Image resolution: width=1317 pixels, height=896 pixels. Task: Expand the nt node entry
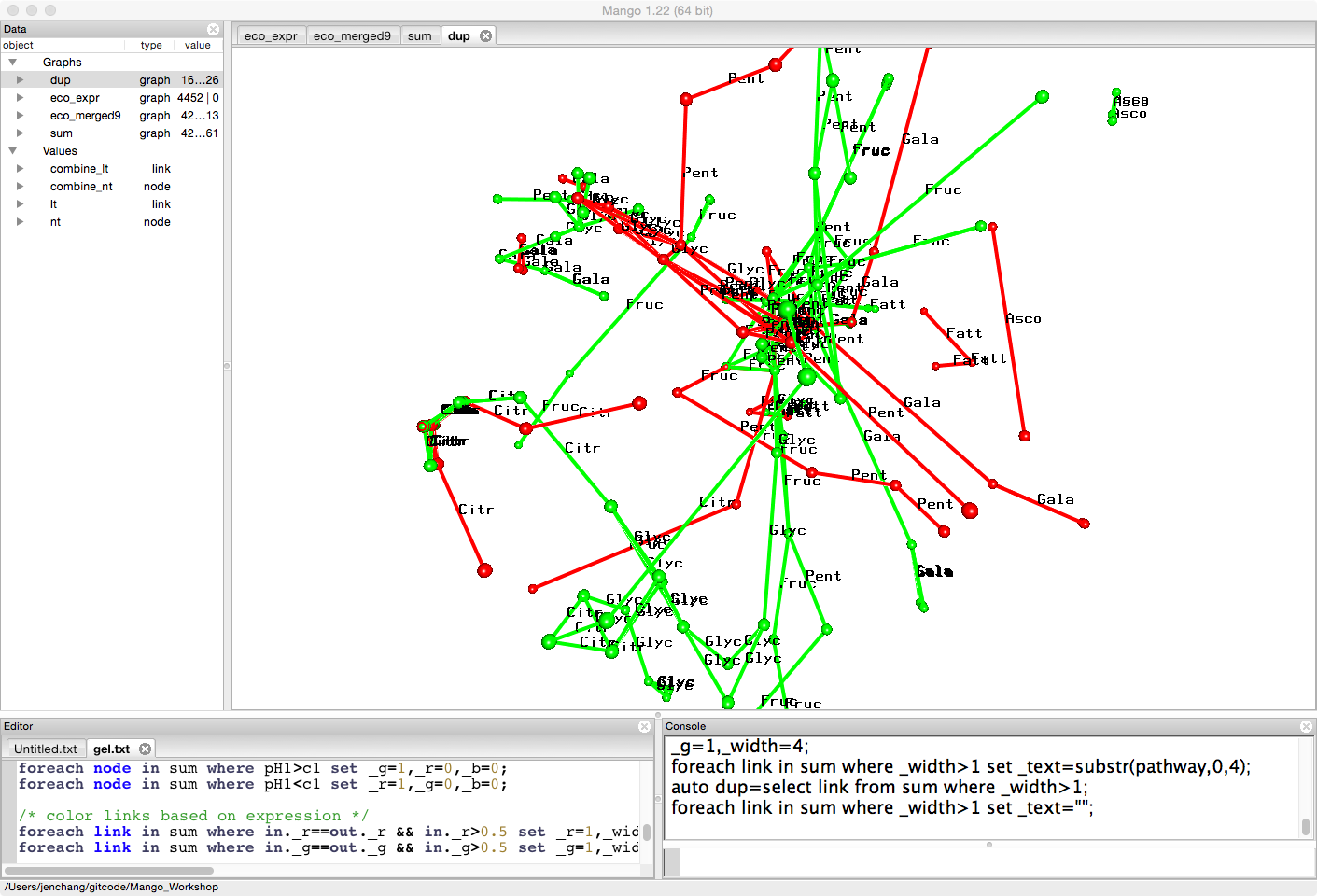click(20, 222)
